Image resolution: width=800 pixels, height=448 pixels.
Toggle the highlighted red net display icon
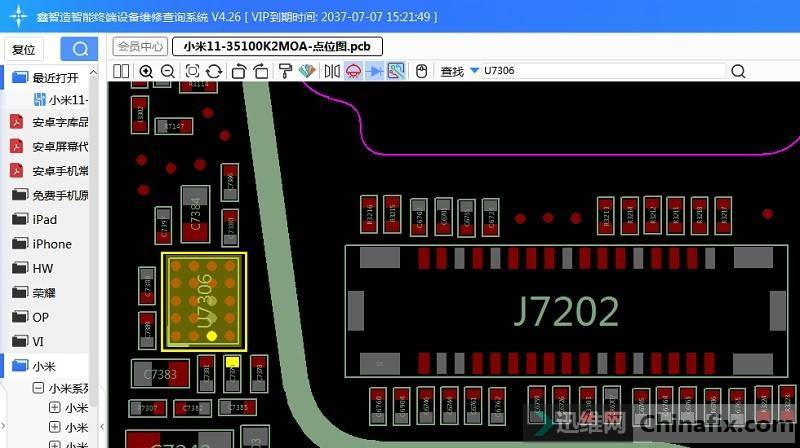(x=353, y=71)
